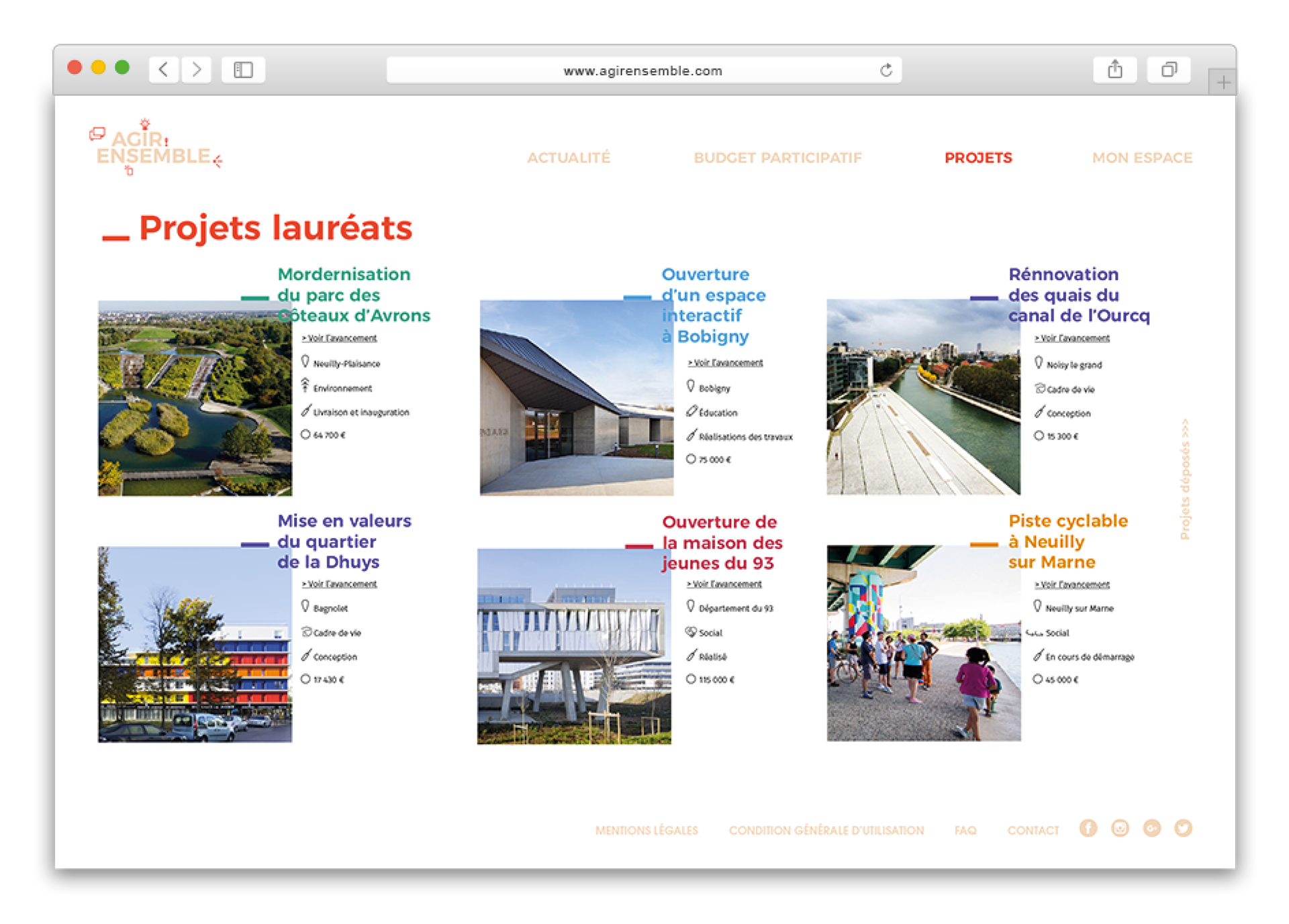Open the Maison des jeunes building photo

coord(574,646)
